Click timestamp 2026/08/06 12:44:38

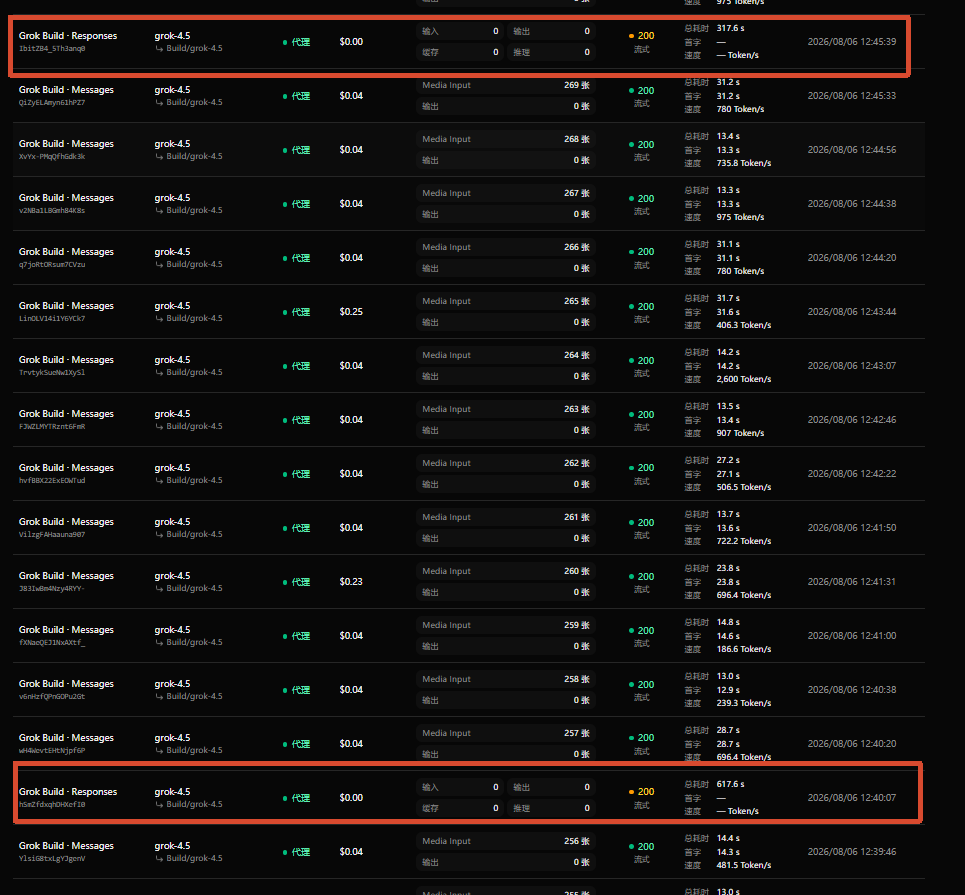[x=851, y=204]
